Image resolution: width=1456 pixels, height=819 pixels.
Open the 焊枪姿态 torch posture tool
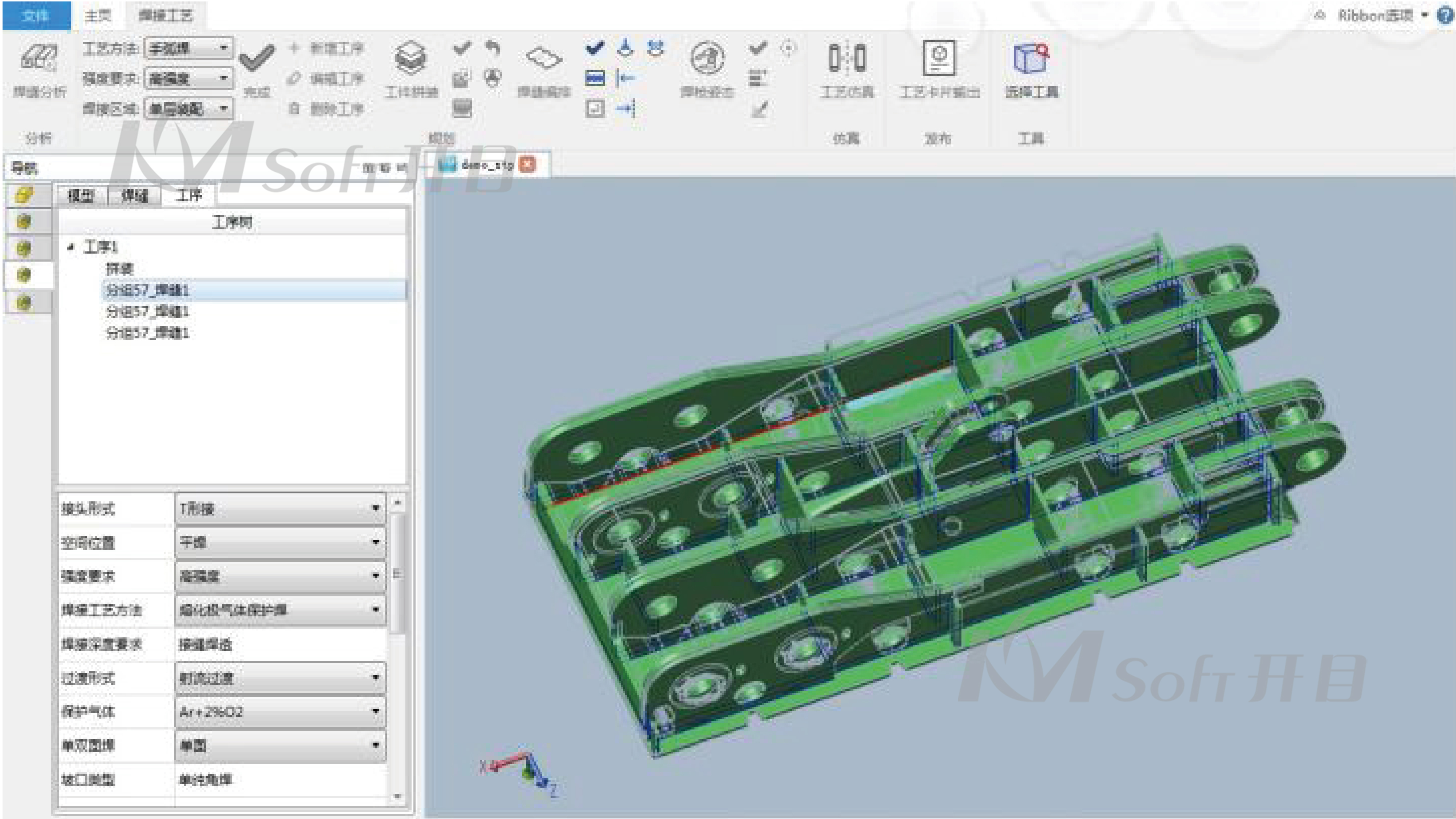point(707,69)
